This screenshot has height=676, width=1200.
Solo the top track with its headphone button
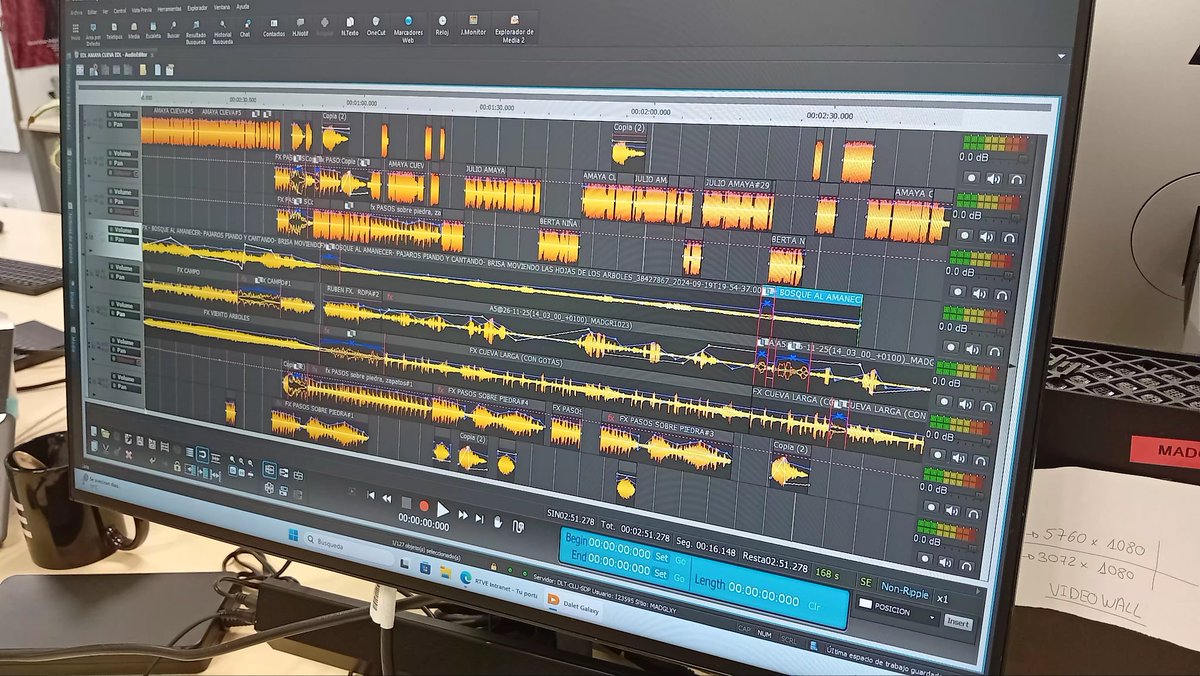point(1015,179)
